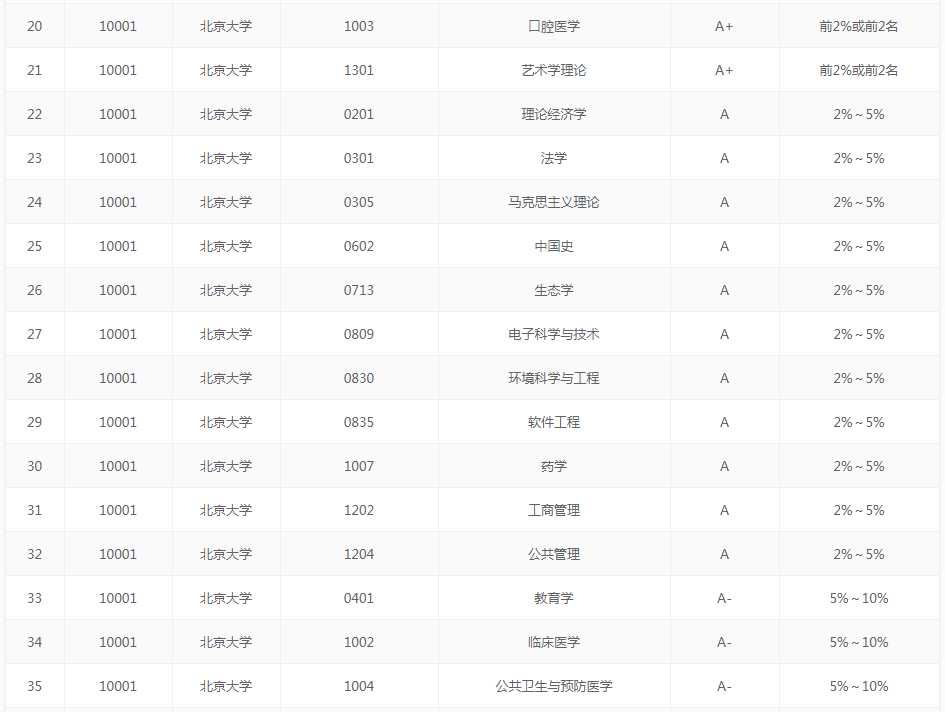This screenshot has height=712, width=945.
Task: Select subject code 1003
Action: point(359,26)
